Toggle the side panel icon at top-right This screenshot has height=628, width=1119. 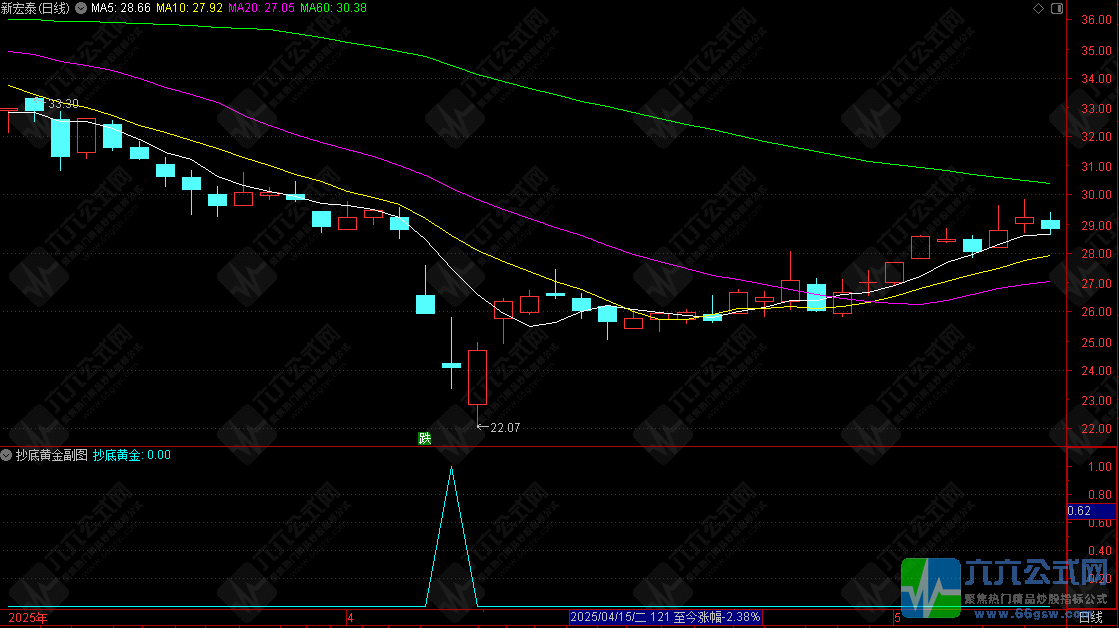(1057, 9)
